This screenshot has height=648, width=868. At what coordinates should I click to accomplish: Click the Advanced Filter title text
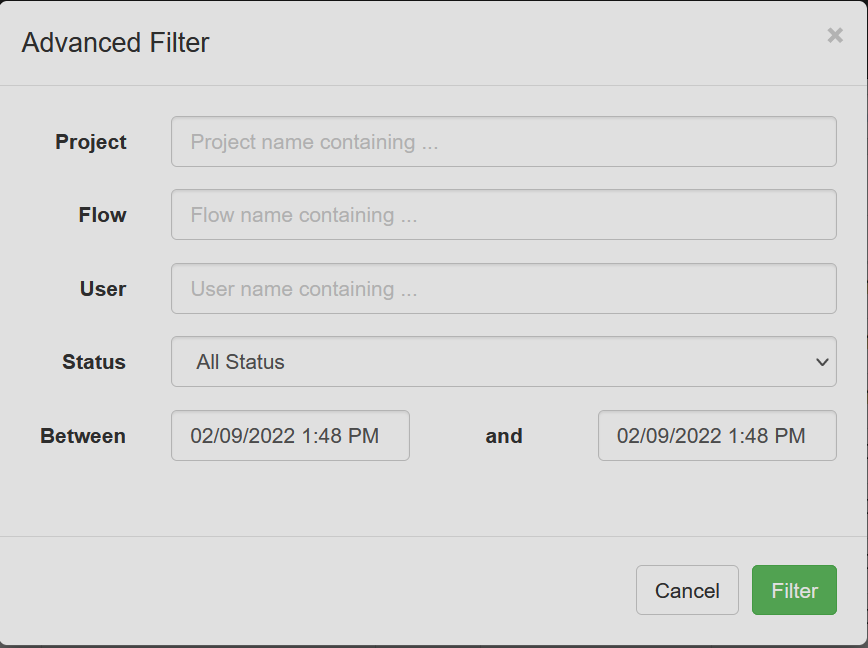(x=115, y=43)
